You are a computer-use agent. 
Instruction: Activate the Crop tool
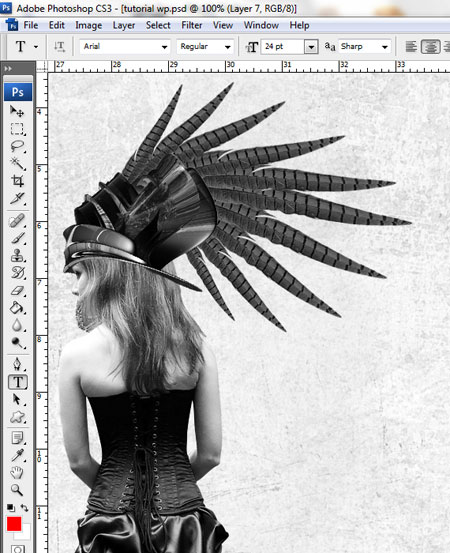17,181
